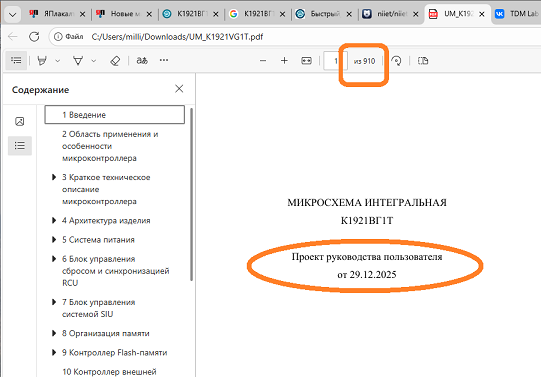Expand chapter 7 Блок управления системой SIU
The height and width of the screenshot is (377, 541).
tap(54, 302)
